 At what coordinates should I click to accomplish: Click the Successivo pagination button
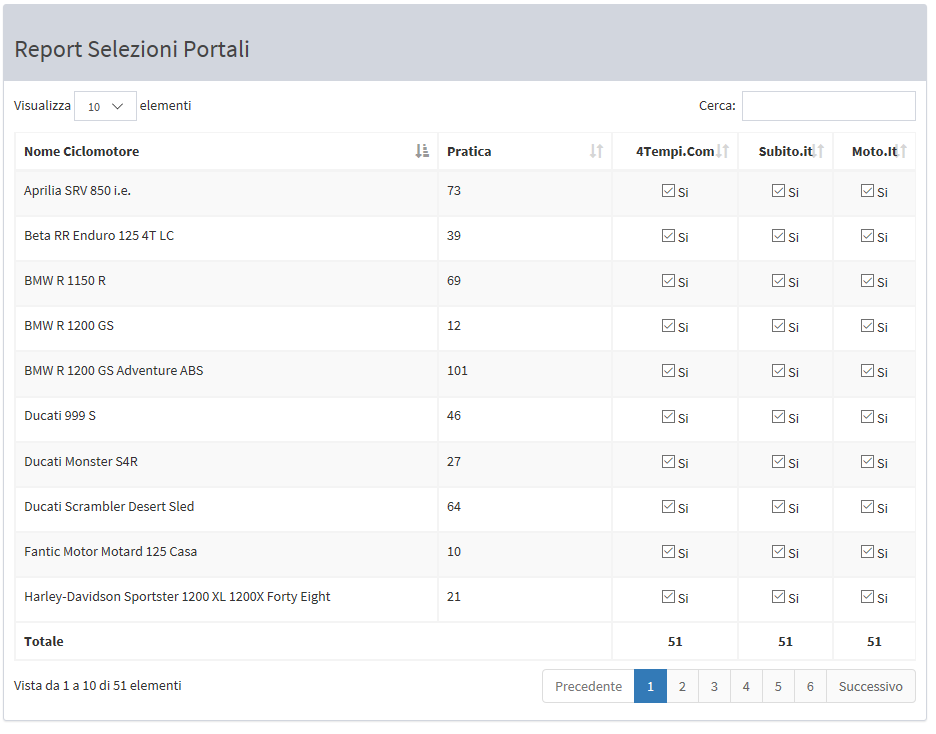pos(870,686)
